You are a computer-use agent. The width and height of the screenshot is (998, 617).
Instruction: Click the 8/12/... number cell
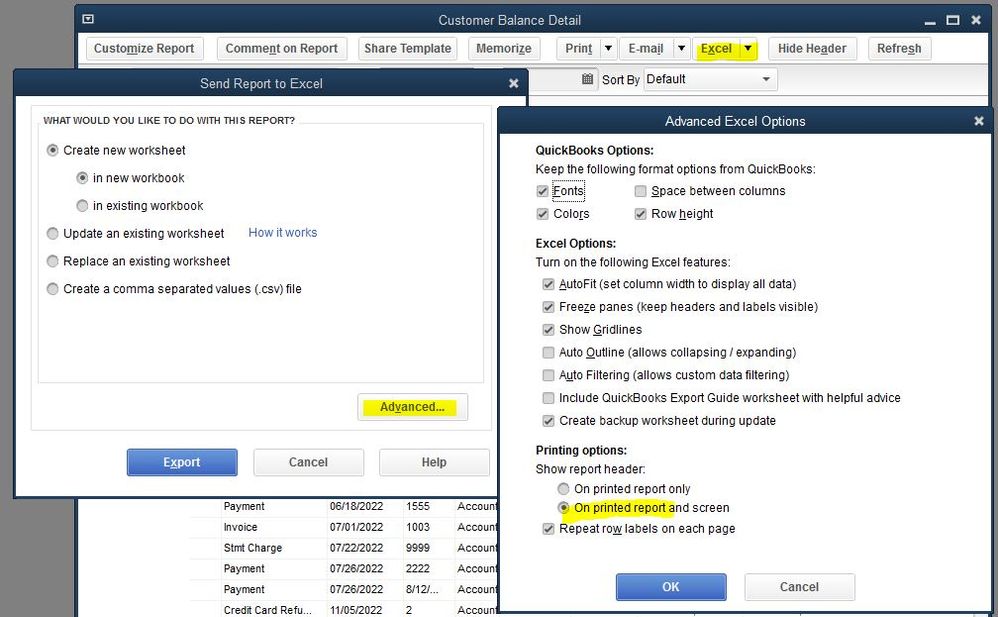coord(422,590)
